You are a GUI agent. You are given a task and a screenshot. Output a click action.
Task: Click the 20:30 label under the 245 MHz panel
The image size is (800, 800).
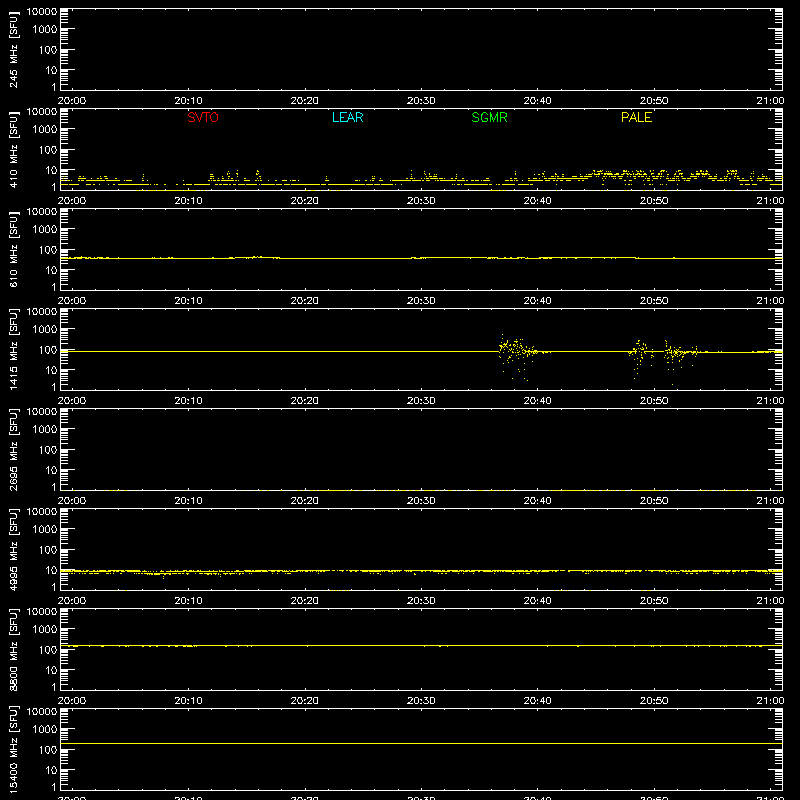coord(421,101)
